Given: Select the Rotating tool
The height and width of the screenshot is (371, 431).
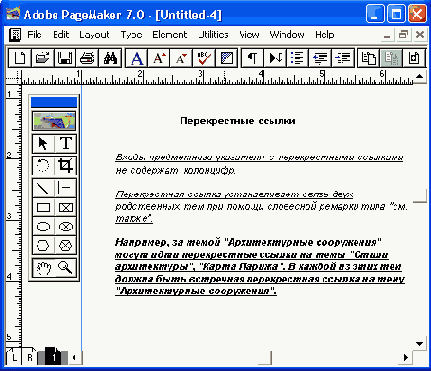Looking at the screenshot, I should [43, 165].
